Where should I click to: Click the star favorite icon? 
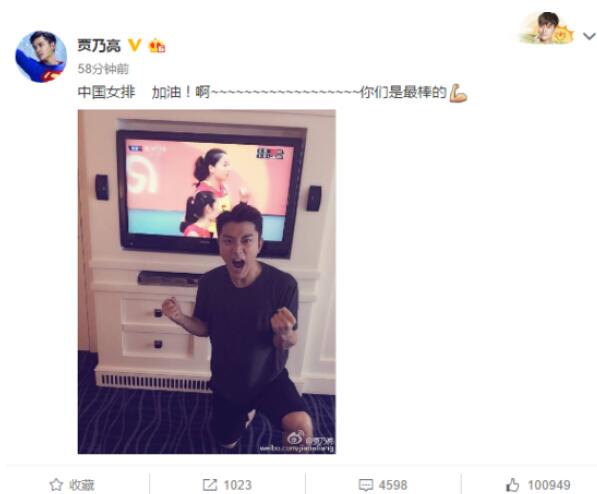56,485
